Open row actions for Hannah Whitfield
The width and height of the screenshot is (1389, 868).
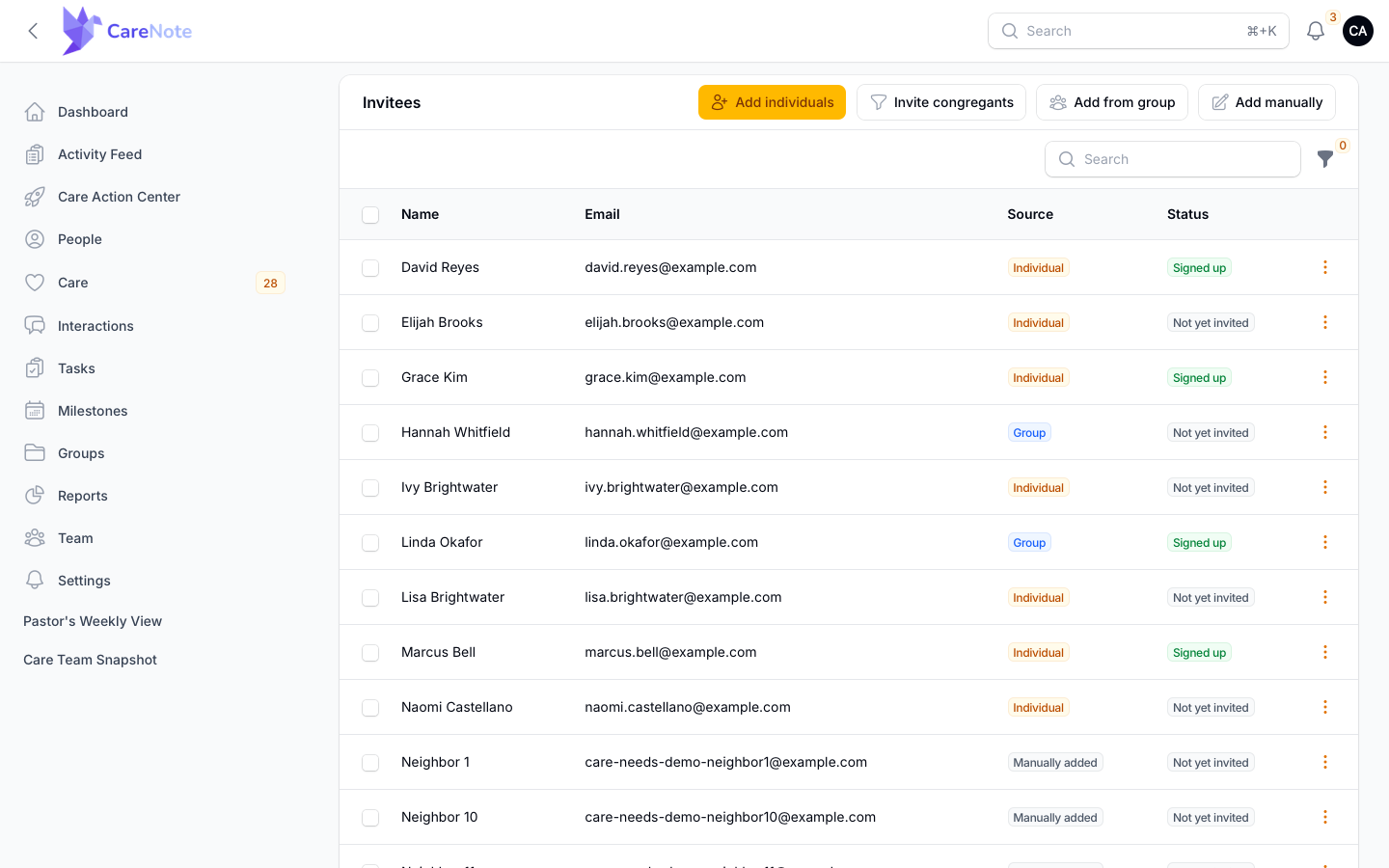(x=1325, y=432)
